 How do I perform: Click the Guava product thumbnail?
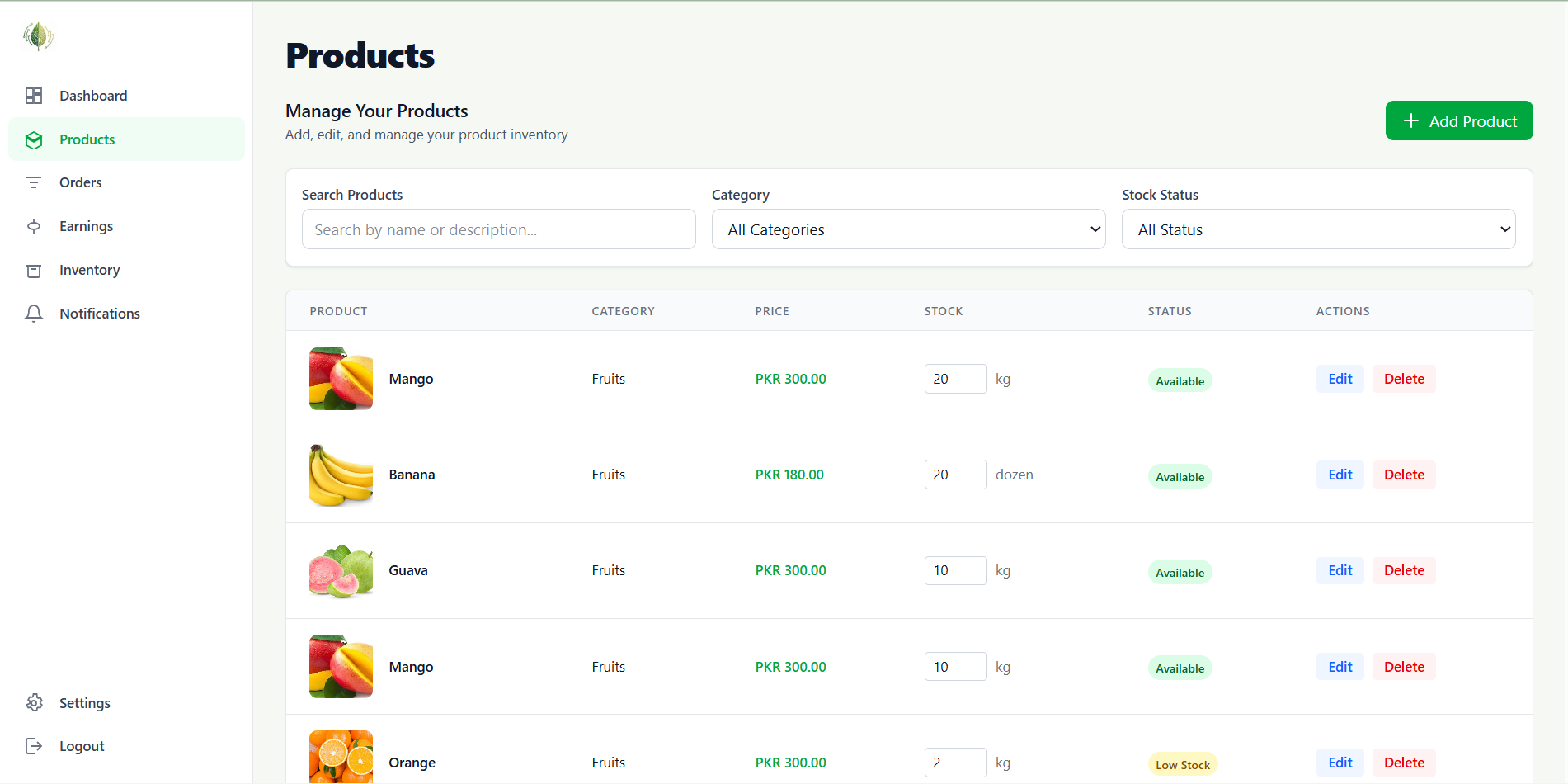coord(341,570)
